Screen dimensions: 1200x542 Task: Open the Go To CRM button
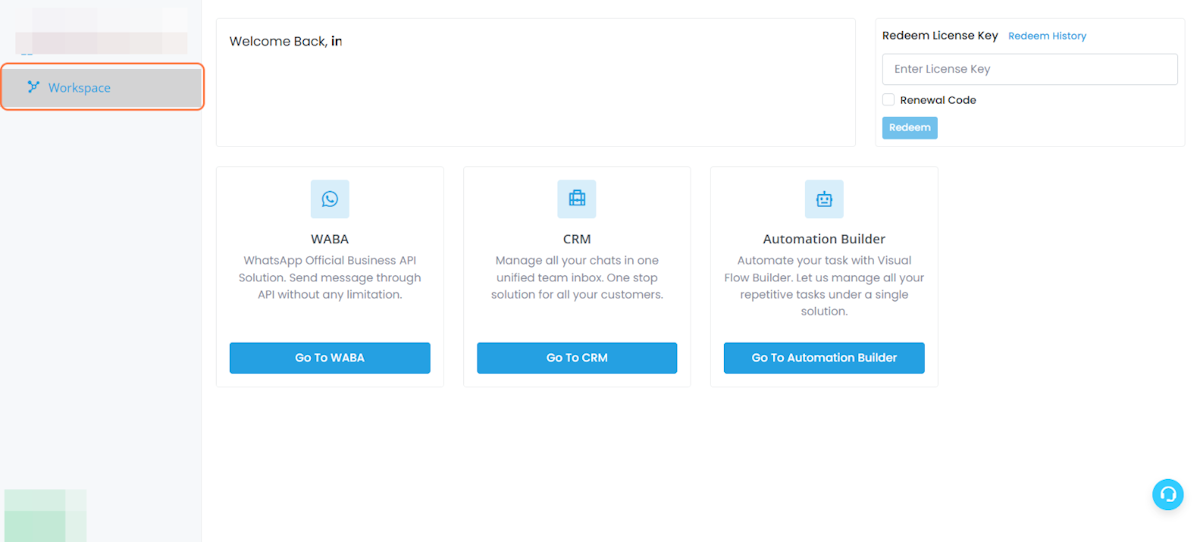pos(577,358)
